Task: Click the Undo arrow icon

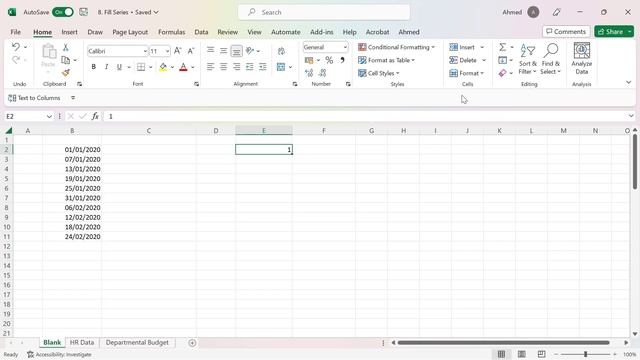Action: tap(16, 47)
